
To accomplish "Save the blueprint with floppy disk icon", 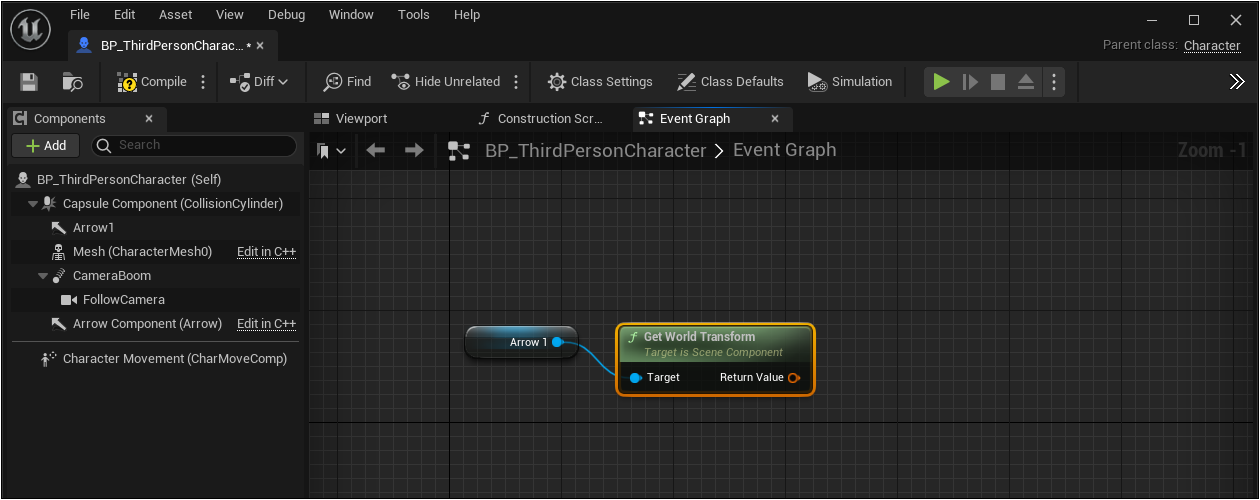I will pyautogui.click(x=29, y=82).
